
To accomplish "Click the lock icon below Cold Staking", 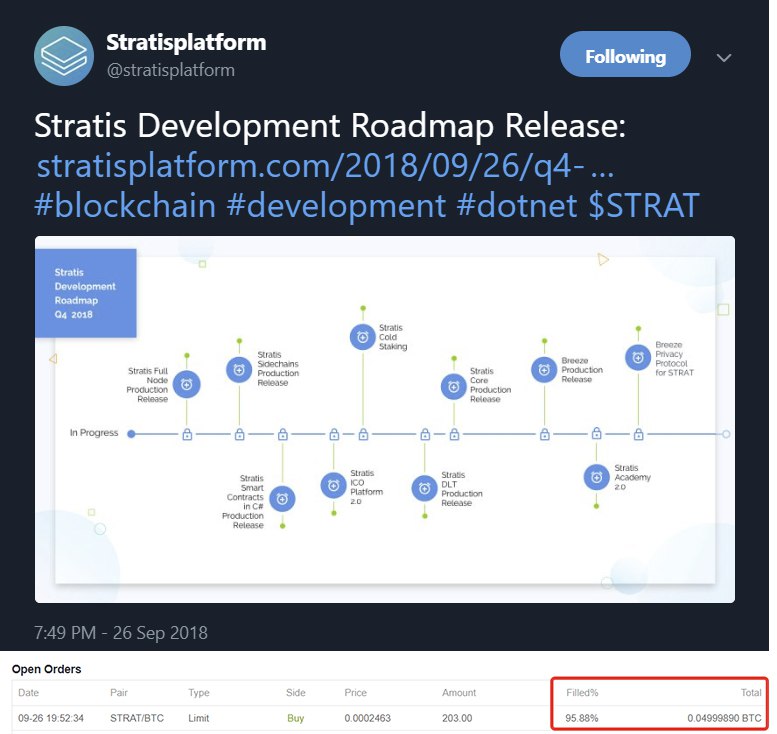I will [363, 434].
